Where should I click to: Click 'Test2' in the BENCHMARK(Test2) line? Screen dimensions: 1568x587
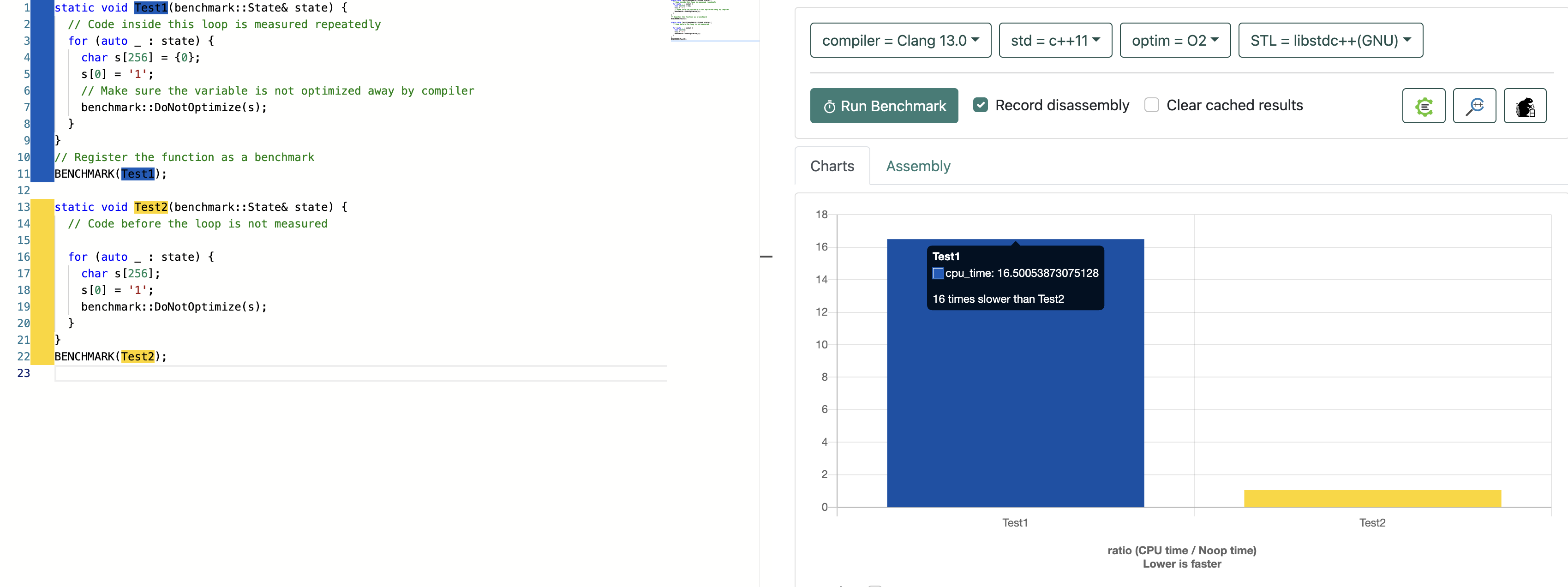(x=138, y=357)
